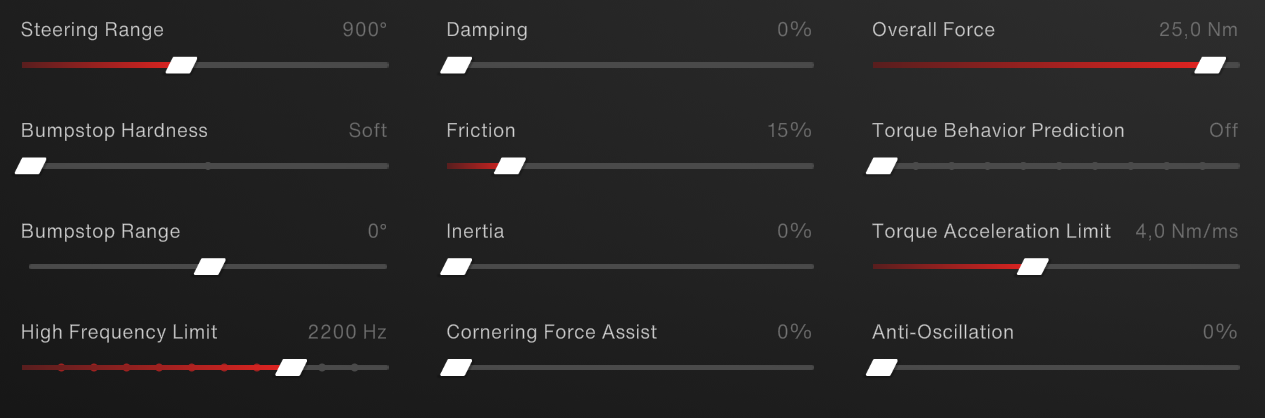The width and height of the screenshot is (1265, 418).
Task: Click the Steering Range 900° value
Action: click(364, 30)
